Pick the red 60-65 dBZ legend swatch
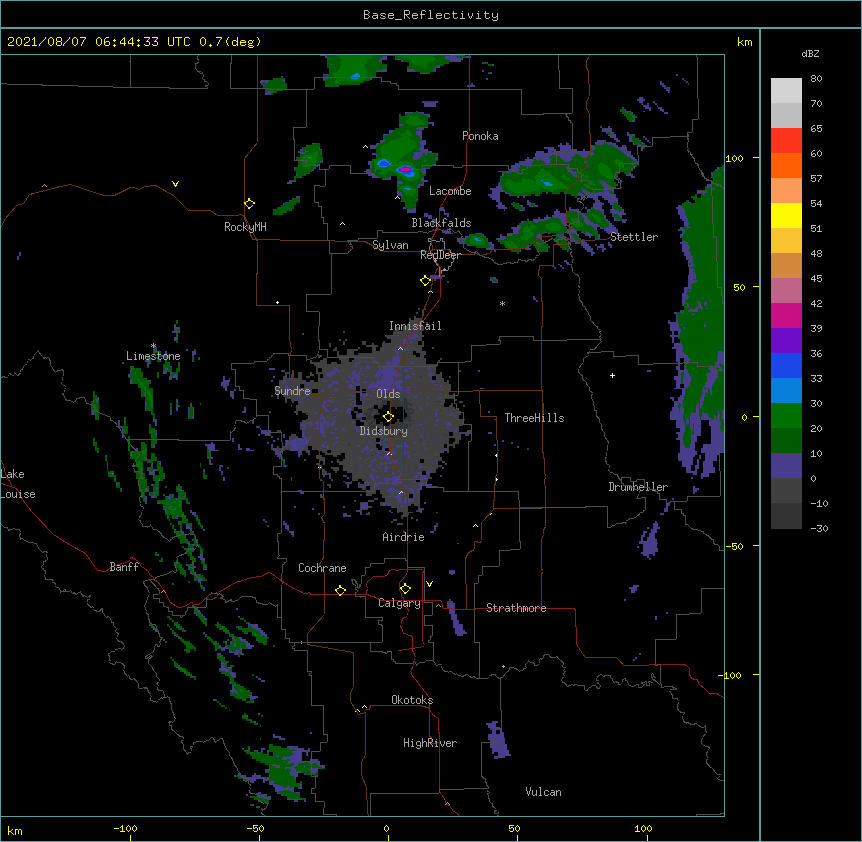This screenshot has width=862, height=842. point(786,140)
